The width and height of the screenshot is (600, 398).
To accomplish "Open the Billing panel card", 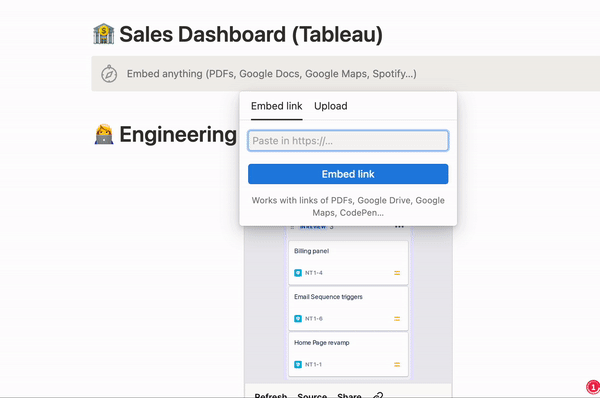I will (348, 263).
